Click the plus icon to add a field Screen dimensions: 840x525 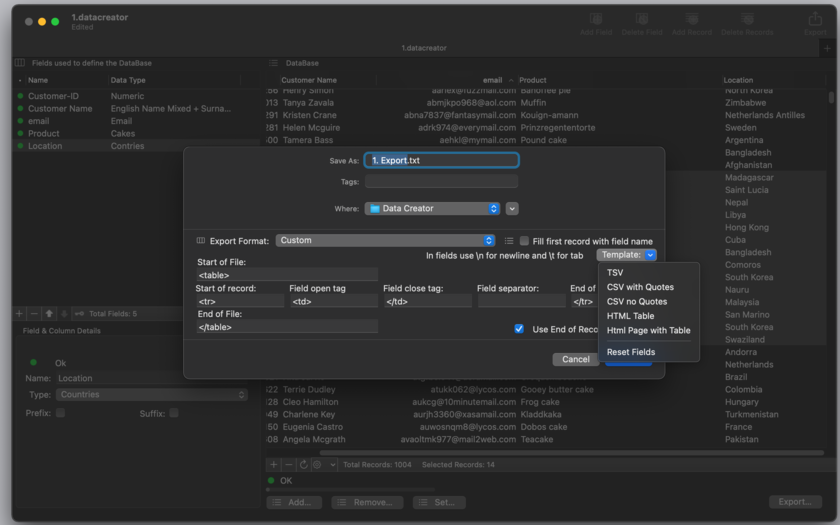pyautogui.click(x=19, y=313)
